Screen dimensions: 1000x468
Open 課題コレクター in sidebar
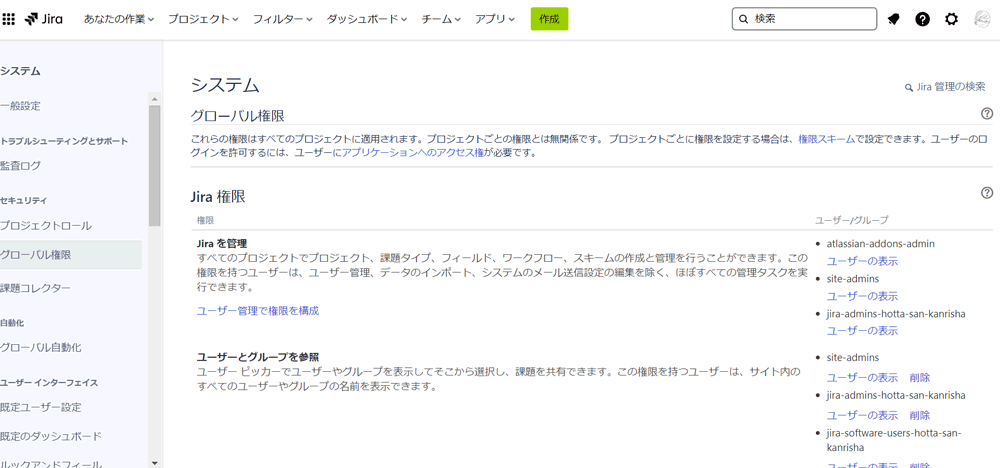pyautogui.click(x=36, y=288)
